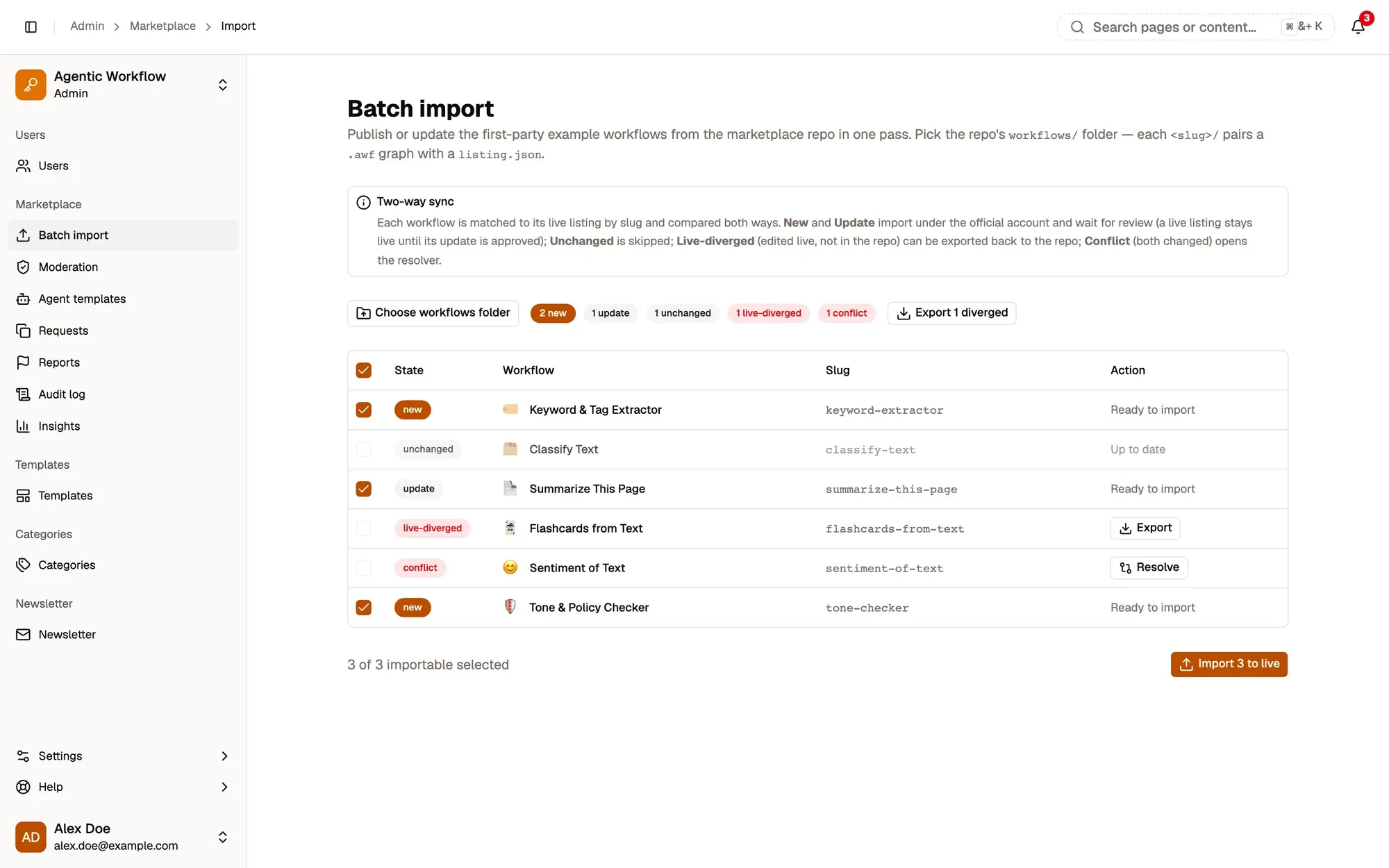Viewport: 1389px width, 868px height.
Task: Toggle the sidebar panel icon
Action: coord(31,26)
